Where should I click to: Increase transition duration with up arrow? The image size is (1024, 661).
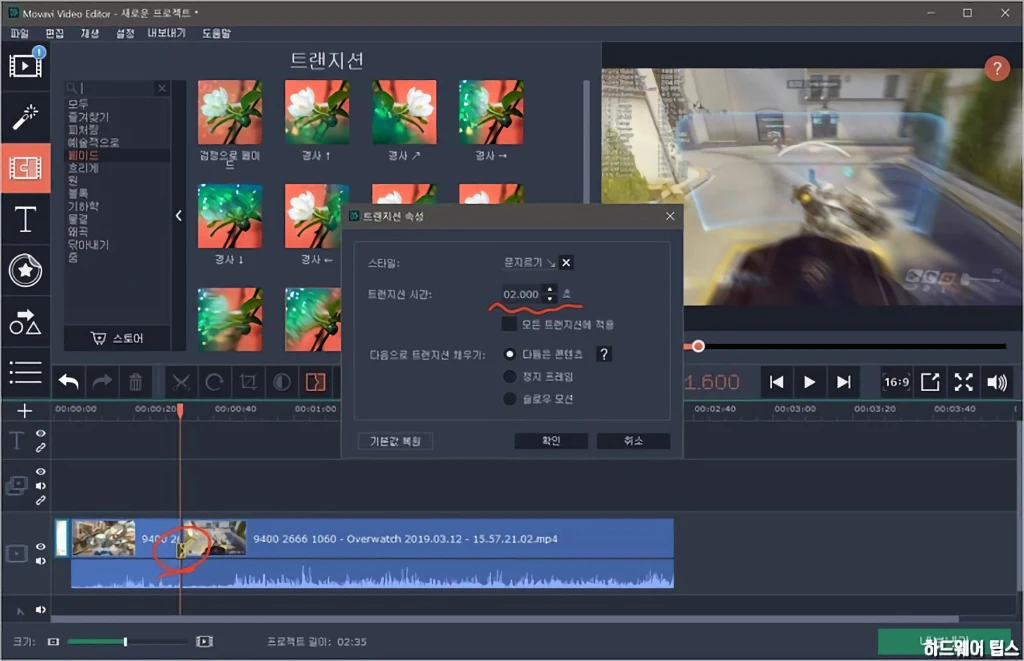click(x=550, y=289)
